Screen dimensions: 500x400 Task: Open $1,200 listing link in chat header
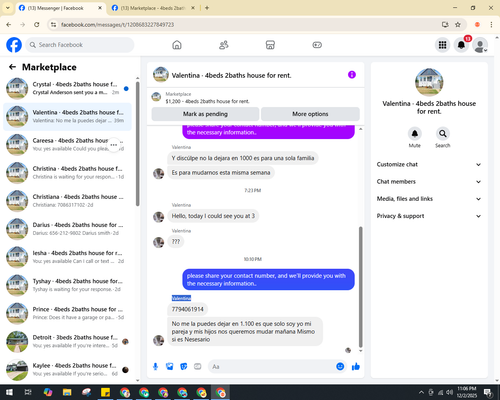(207, 101)
